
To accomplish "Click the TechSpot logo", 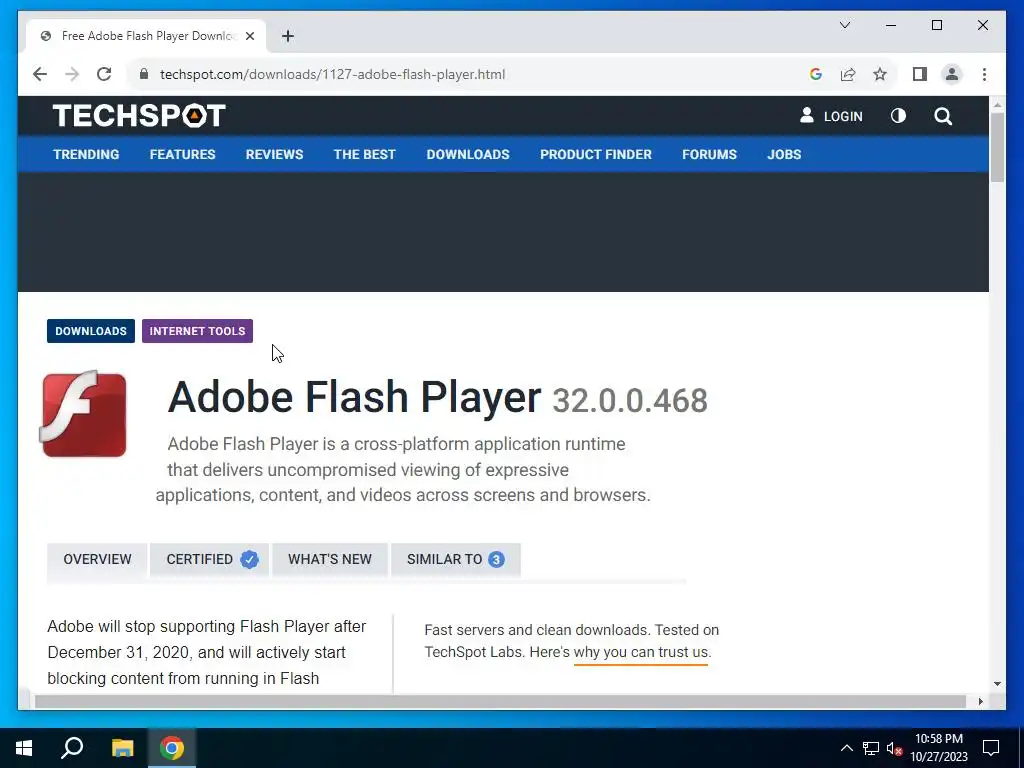I will [x=139, y=116].
